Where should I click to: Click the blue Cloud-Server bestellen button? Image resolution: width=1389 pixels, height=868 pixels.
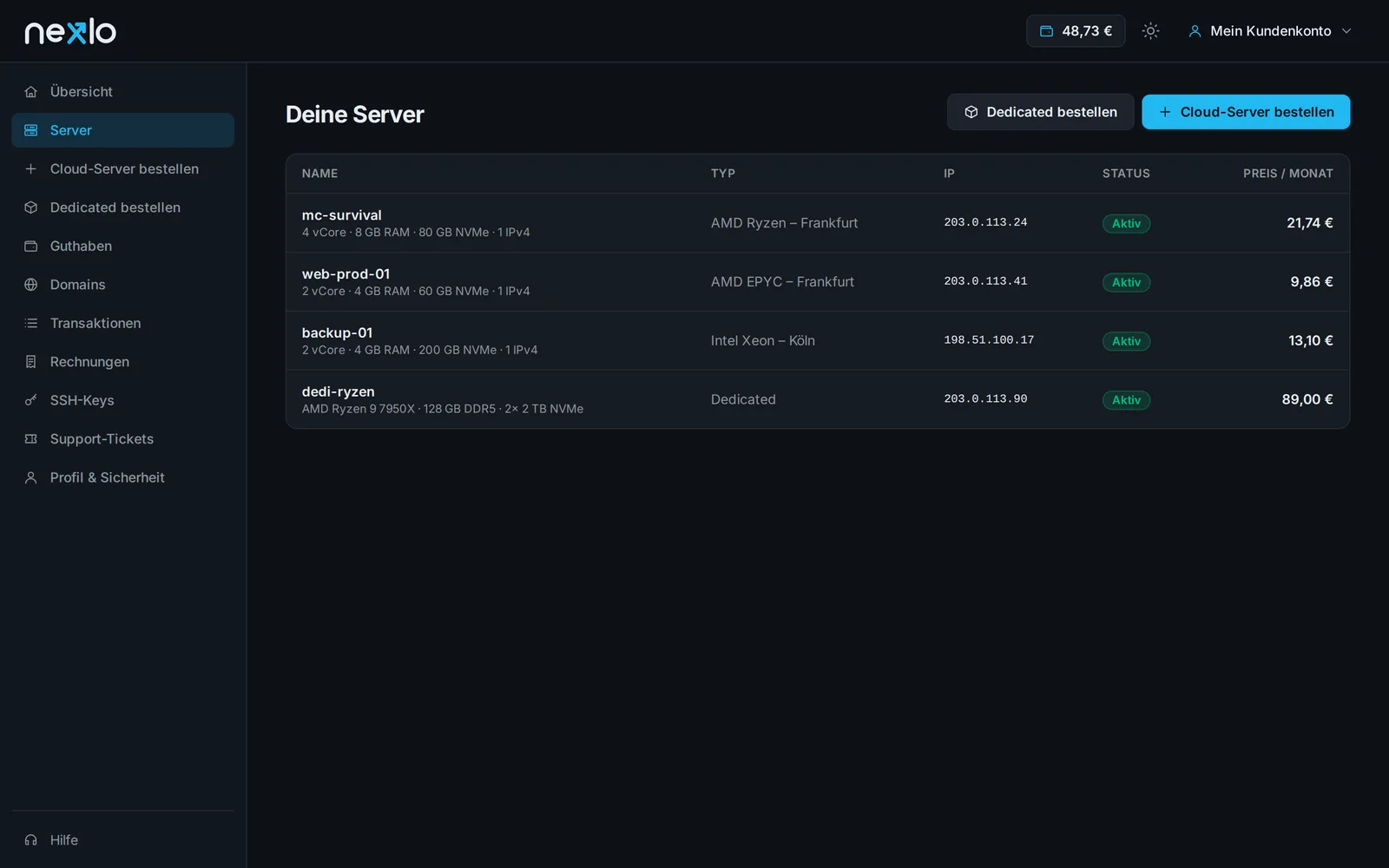[1246, 112]
